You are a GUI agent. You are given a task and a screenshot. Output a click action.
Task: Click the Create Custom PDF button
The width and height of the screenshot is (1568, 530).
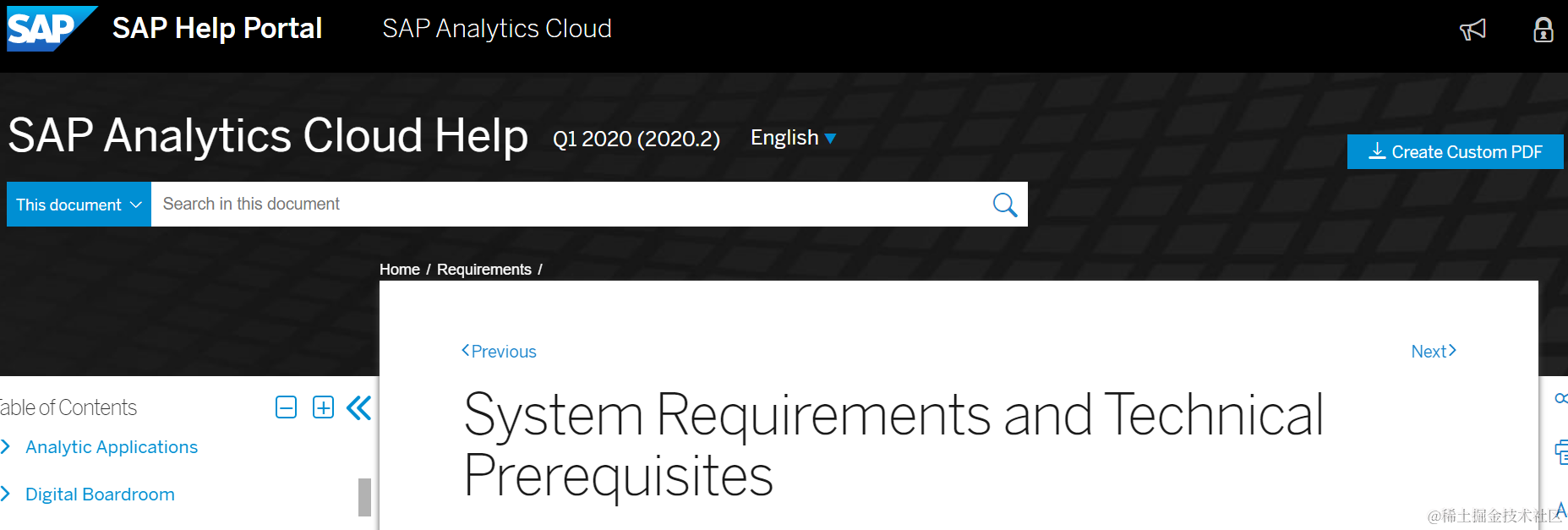click(x=1455, y=152)
